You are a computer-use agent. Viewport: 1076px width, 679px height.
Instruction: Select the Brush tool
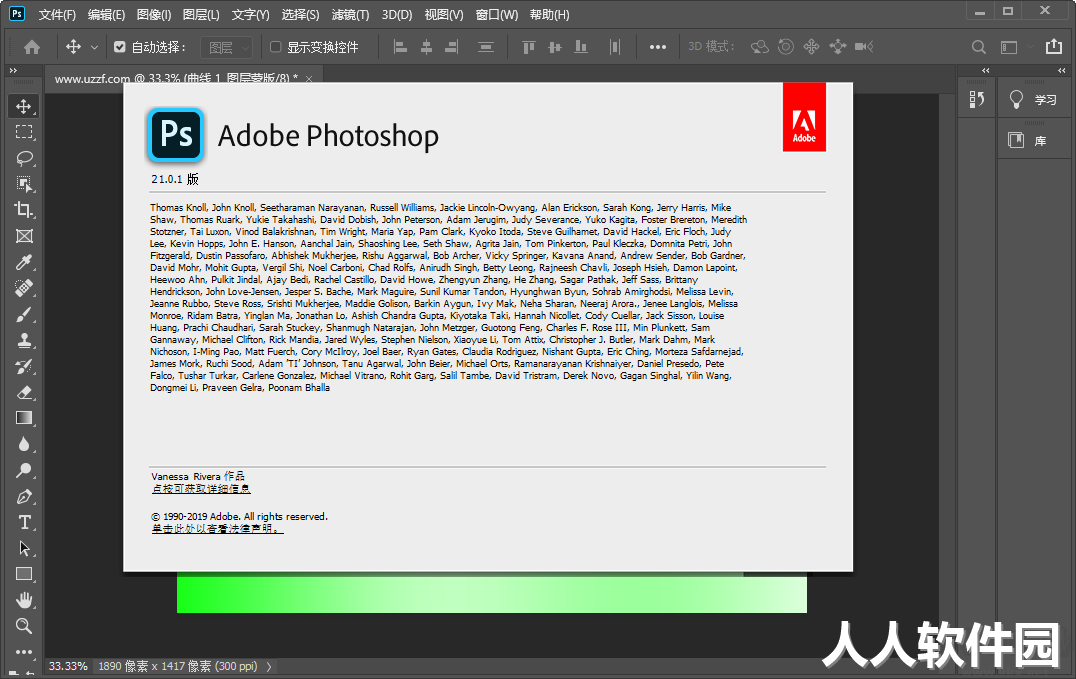point(24,314)
